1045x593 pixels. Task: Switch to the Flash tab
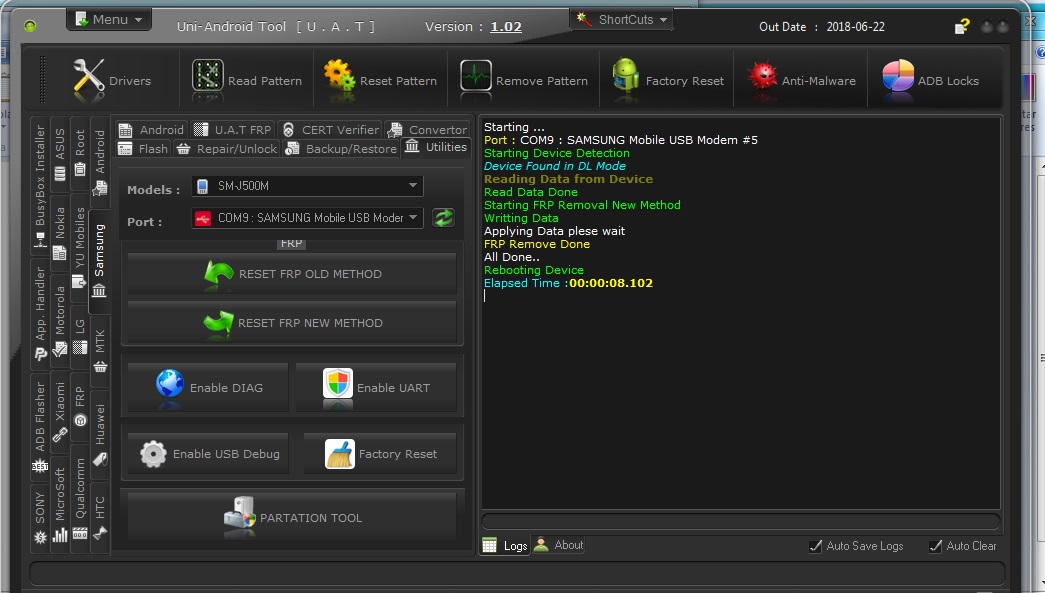tap(143, 149)
